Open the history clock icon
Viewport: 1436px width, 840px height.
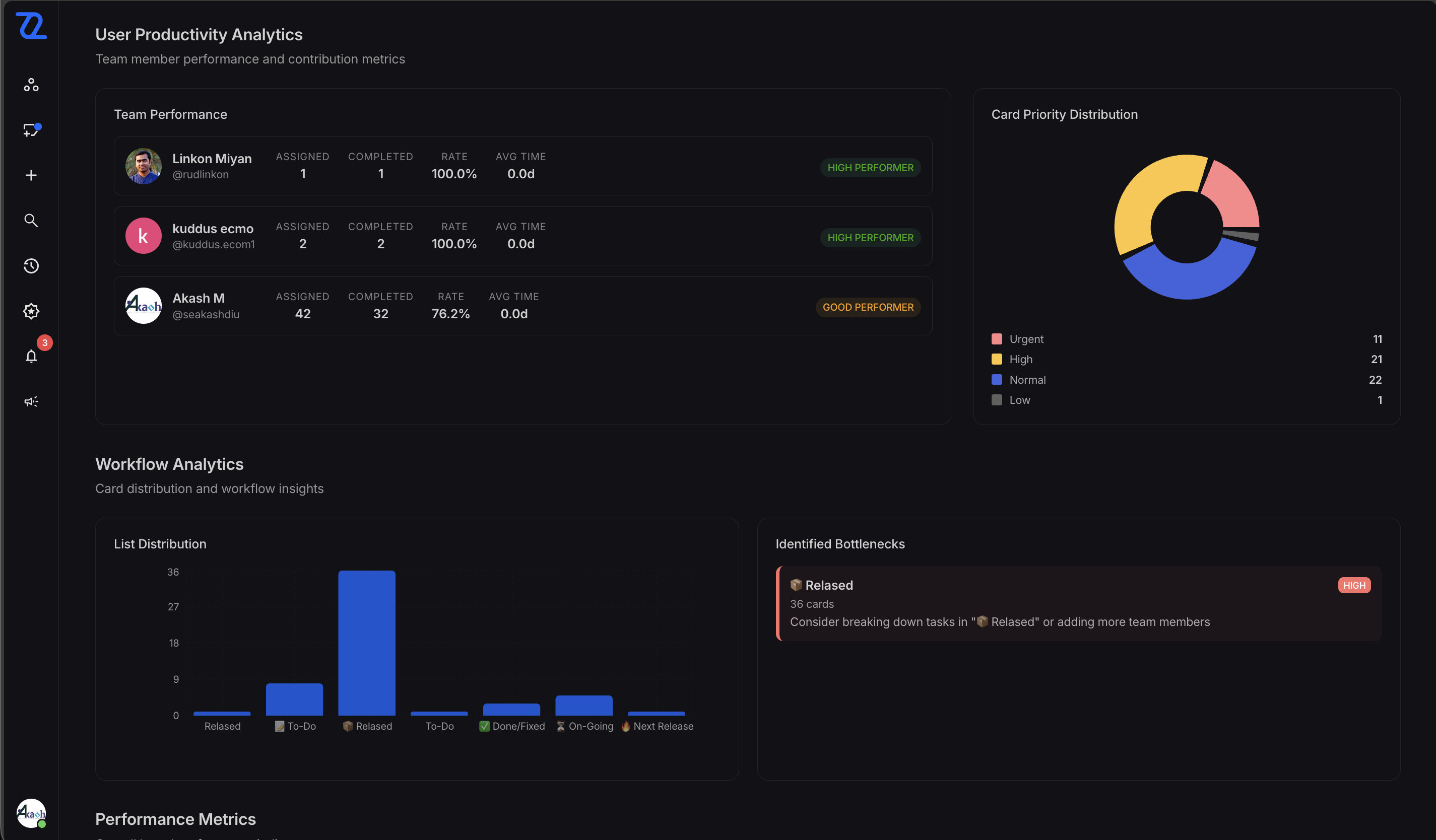tap(31, 266)
